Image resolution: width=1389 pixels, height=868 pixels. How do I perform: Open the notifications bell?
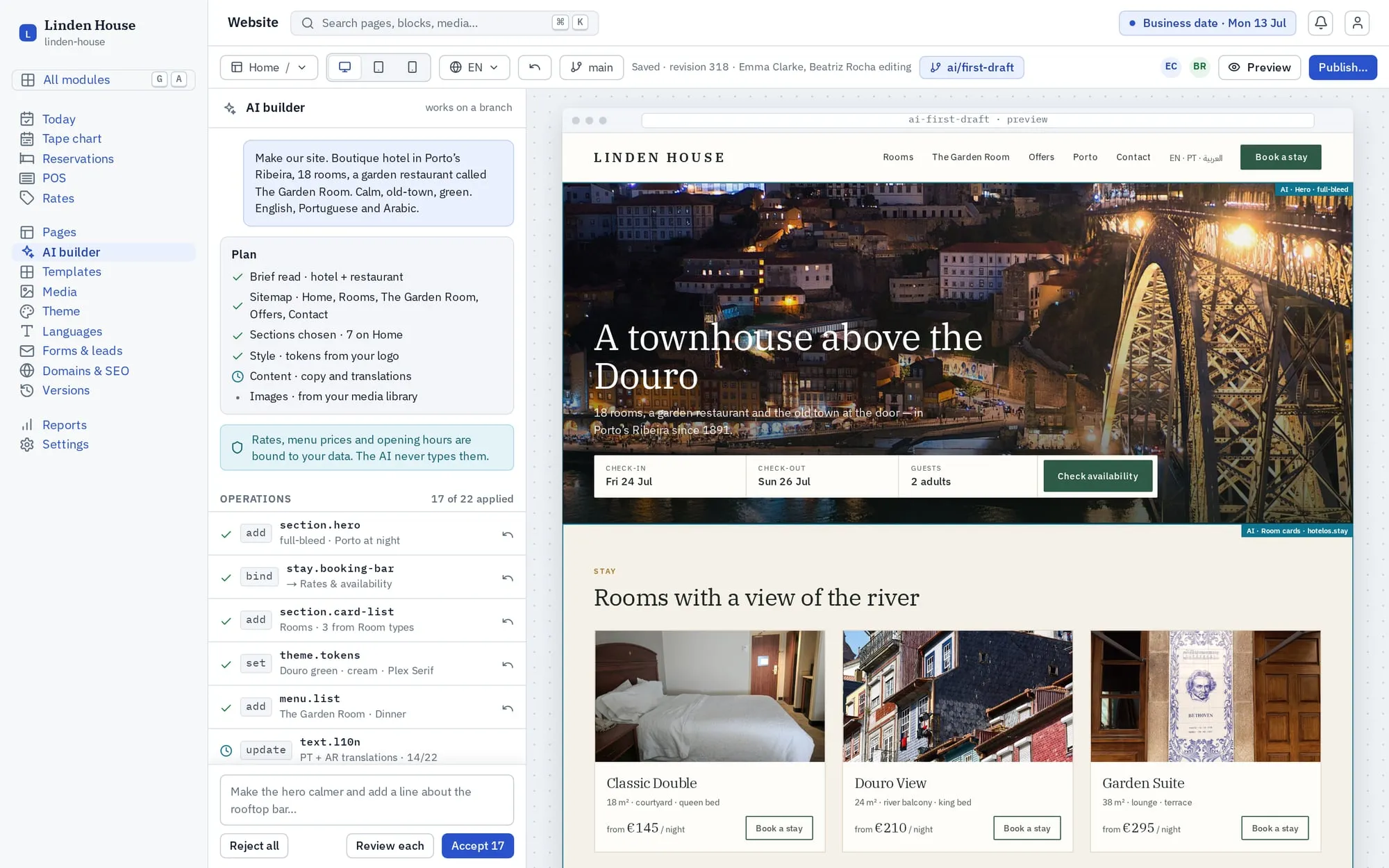point(1320,23)
